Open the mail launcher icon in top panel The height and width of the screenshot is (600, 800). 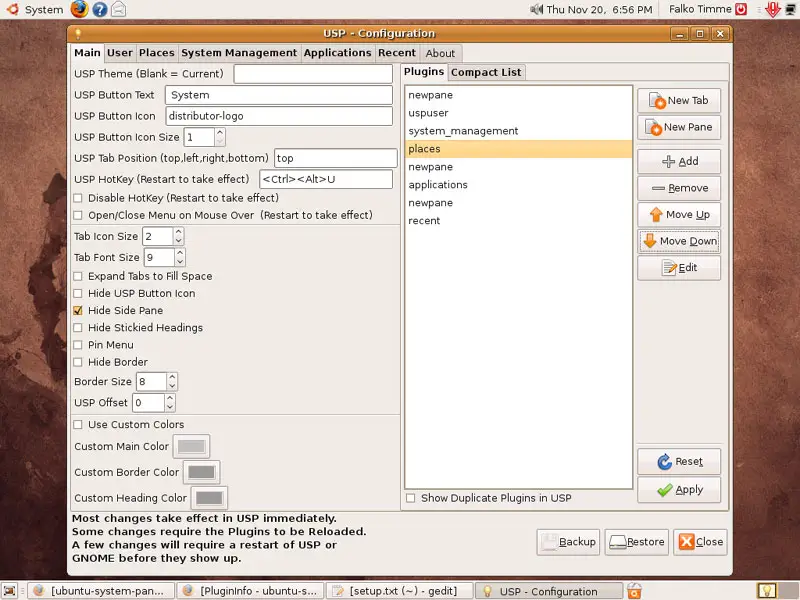118,9
